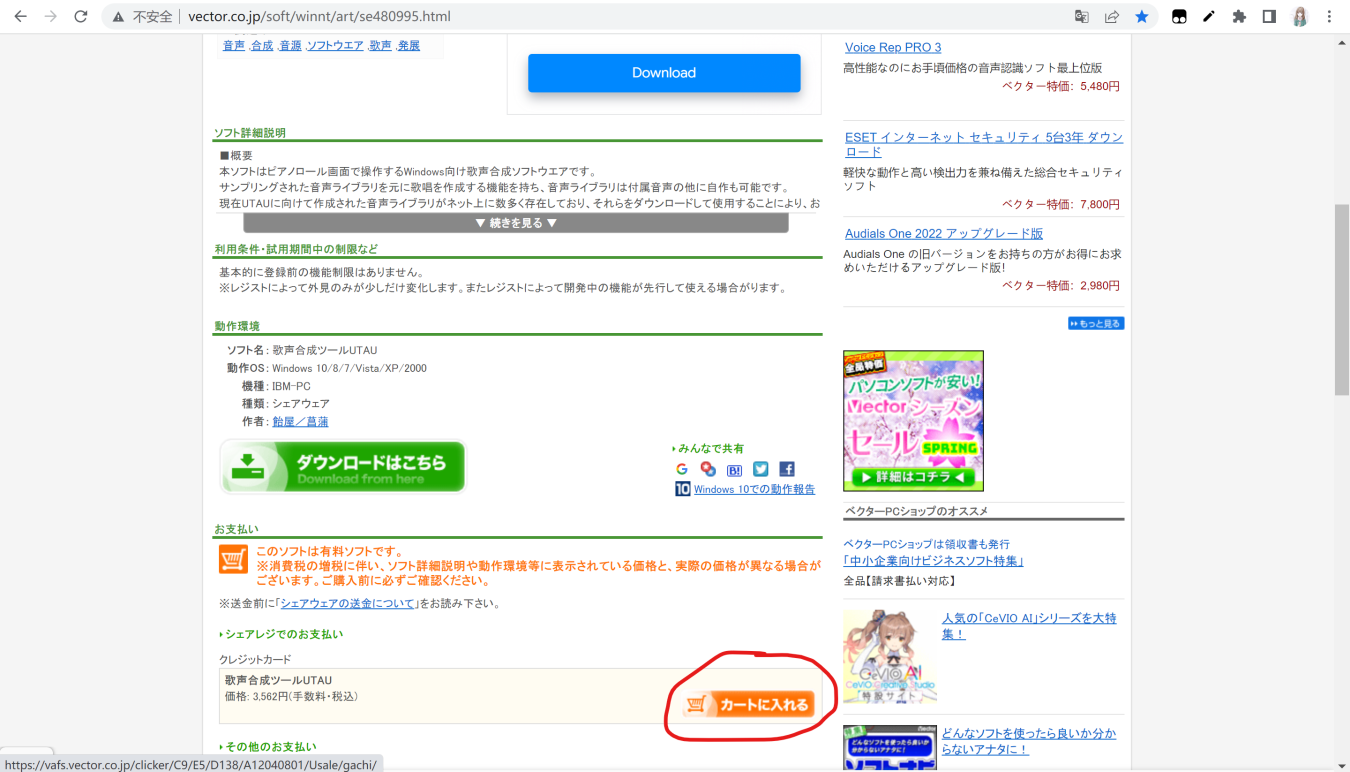Image resolution: width=1350 pixels, height=772 pixels.
Task: Open the 合成 tag link
Action: click(262, 46)
